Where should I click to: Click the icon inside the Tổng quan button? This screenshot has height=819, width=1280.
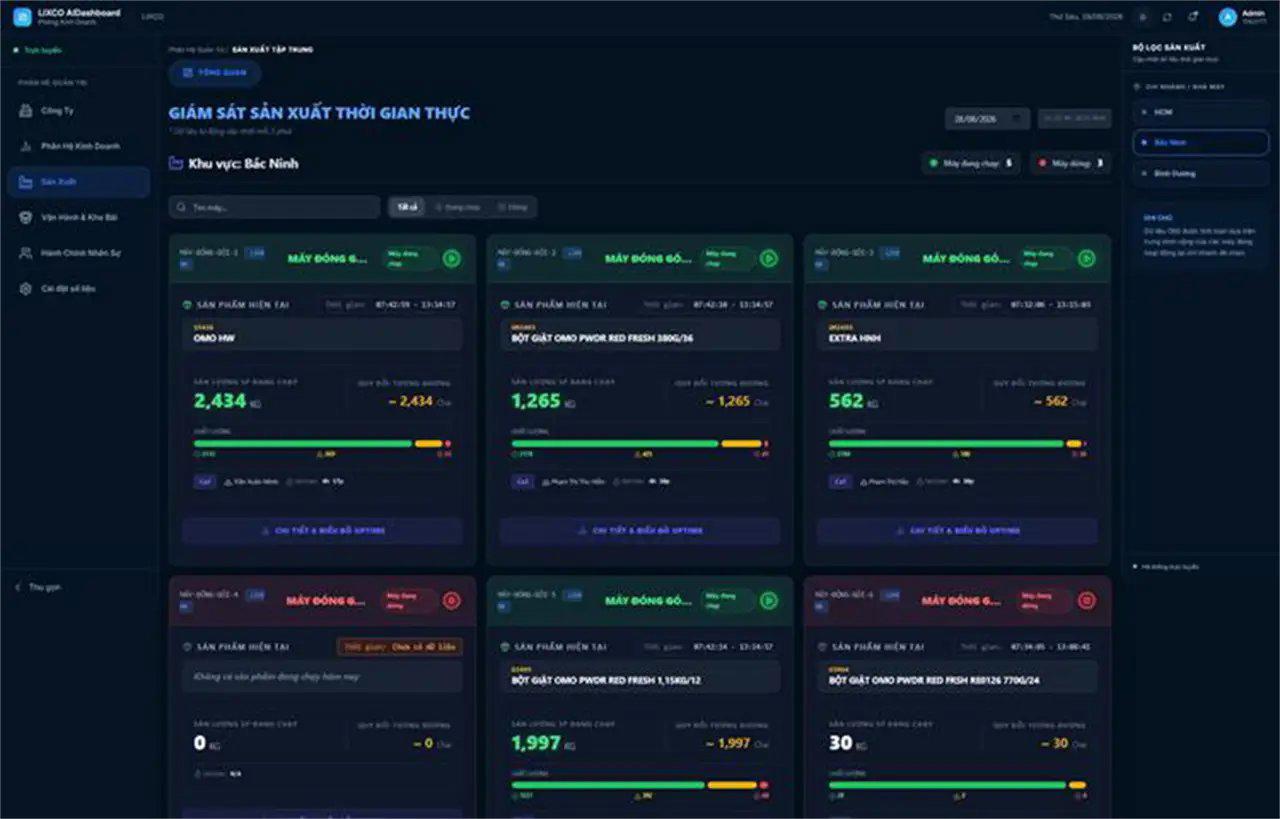pos(188,72)
